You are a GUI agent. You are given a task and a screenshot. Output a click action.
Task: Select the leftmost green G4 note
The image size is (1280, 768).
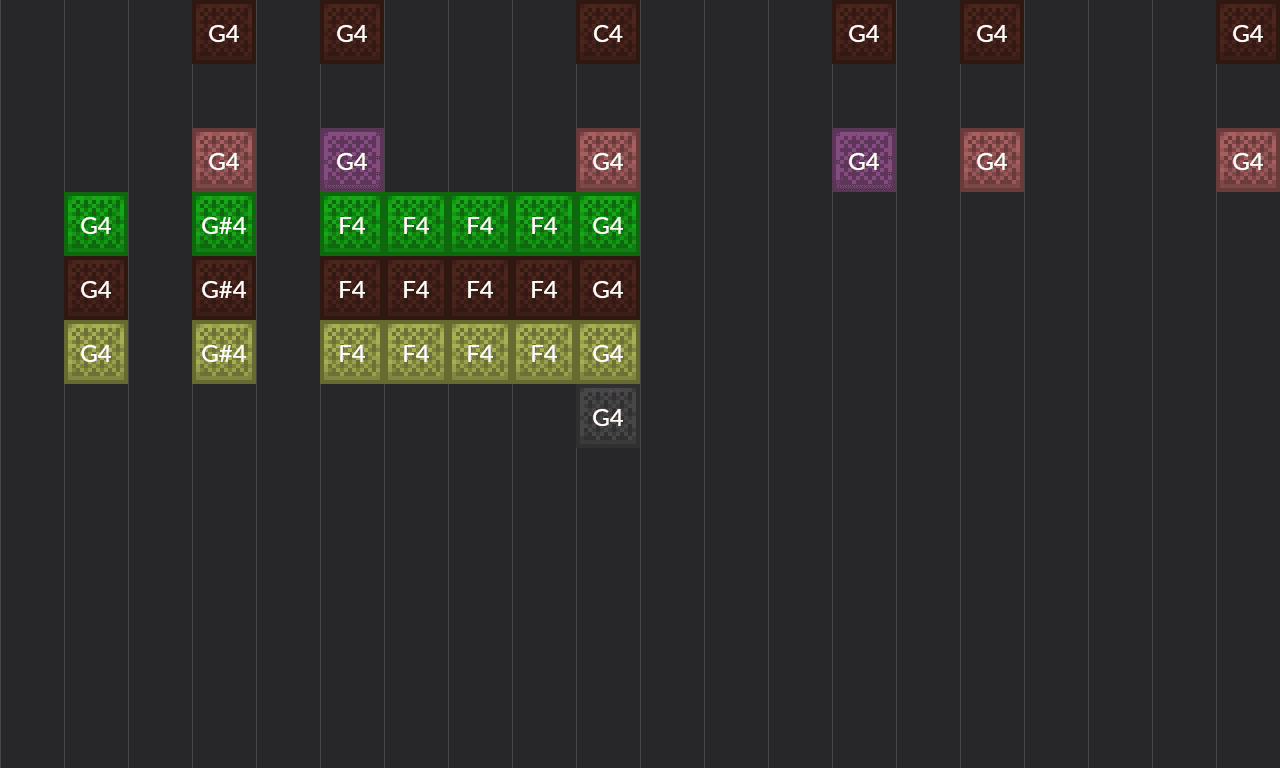click(96, 224)
